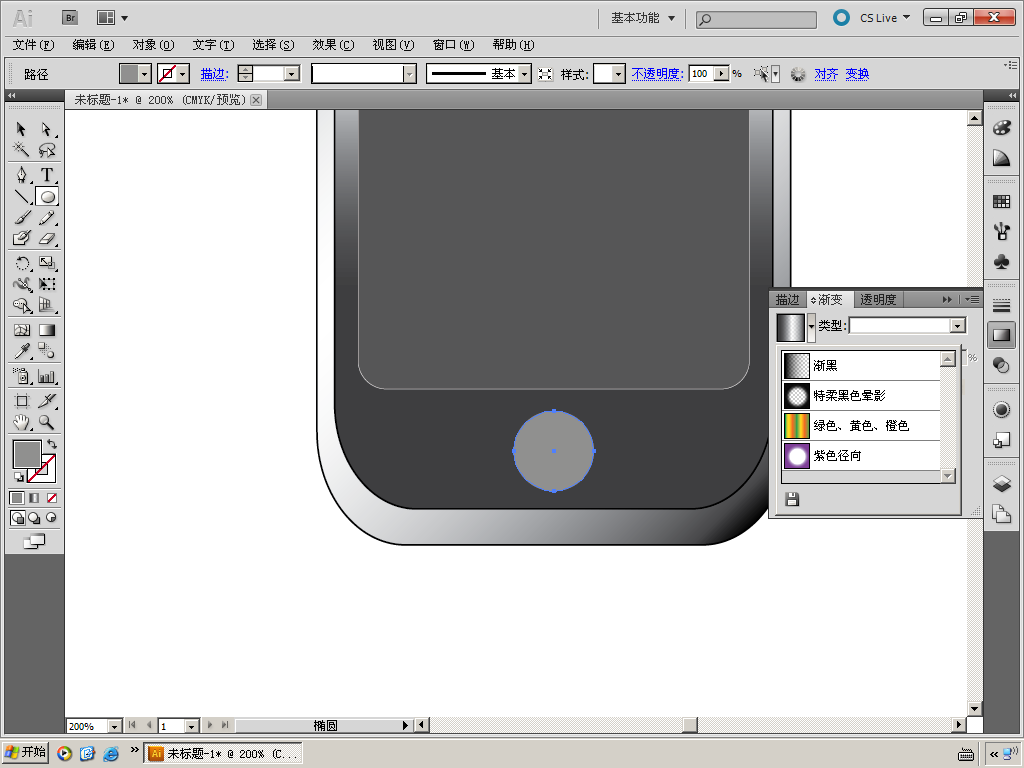Open the gradient 类型 dropdown

point(957,326)
